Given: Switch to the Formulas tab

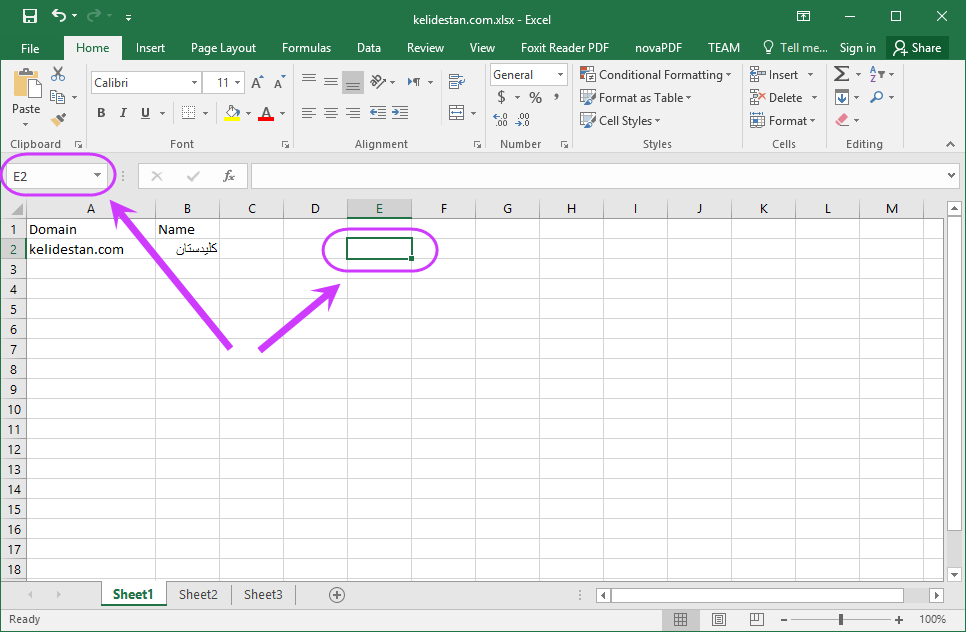Looking at the screenshot, I should [x=306, y=48].
